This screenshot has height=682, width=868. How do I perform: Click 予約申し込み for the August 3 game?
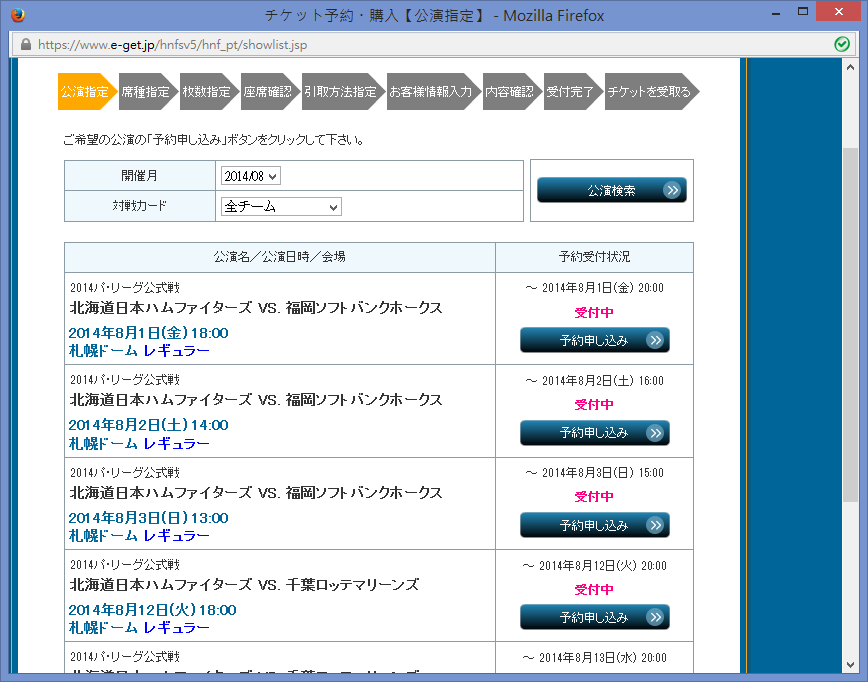595,525
